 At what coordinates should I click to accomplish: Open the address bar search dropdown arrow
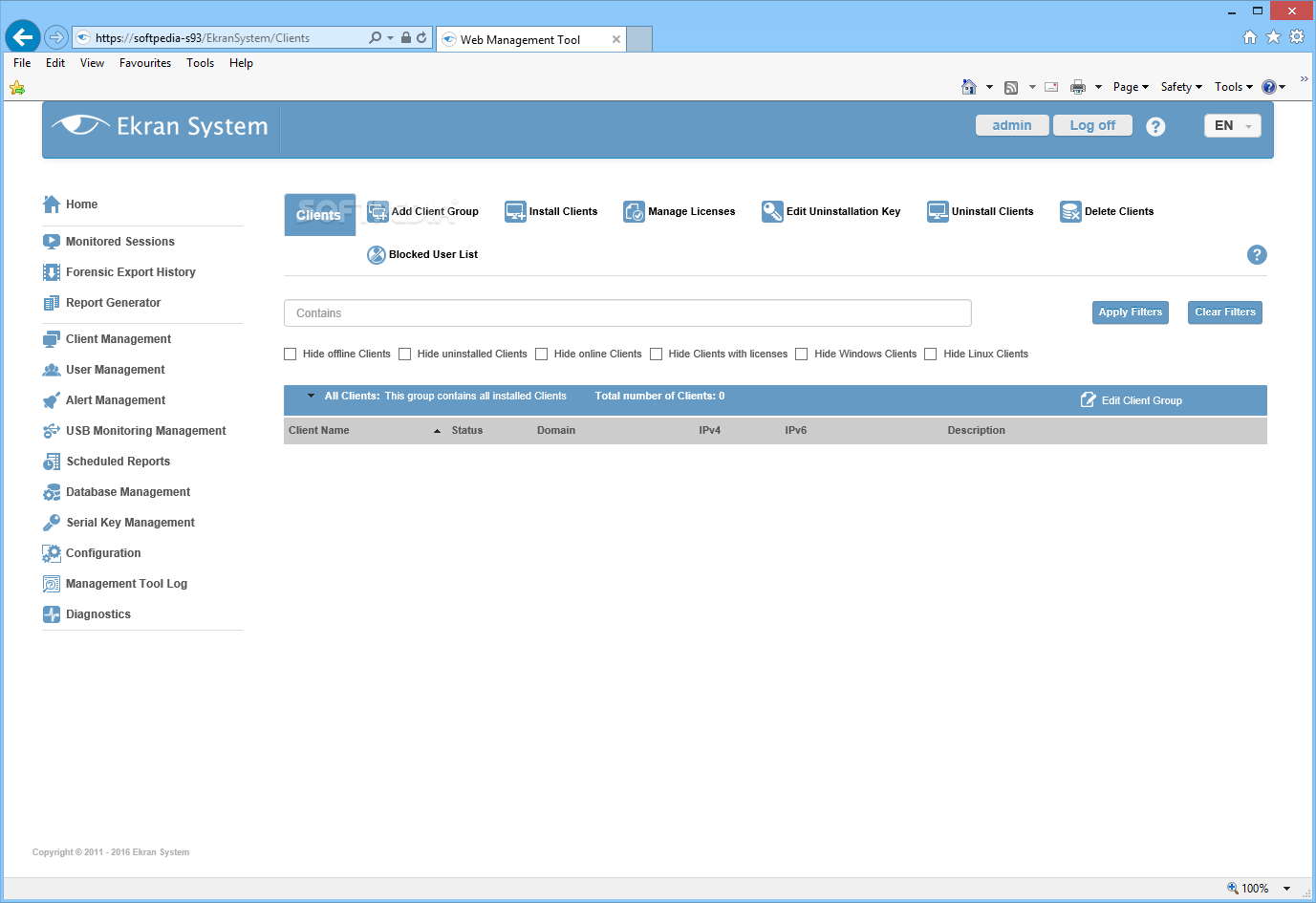pyautogui.click(x=390, y=38)
